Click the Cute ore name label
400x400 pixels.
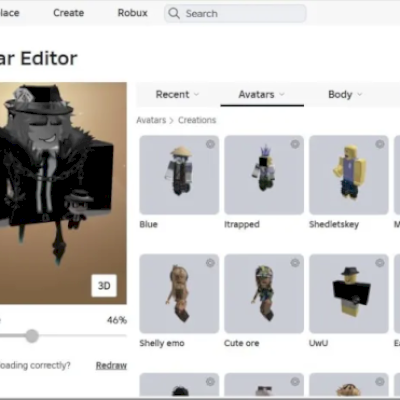click(x=242, y=343)
